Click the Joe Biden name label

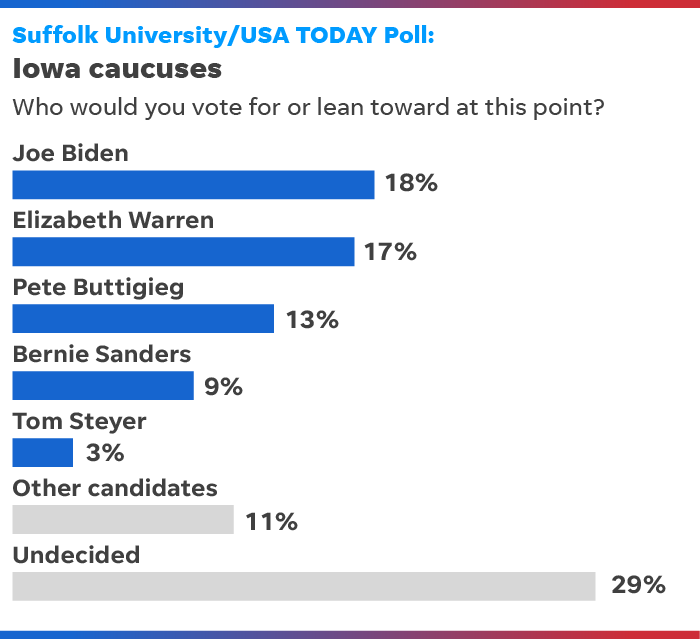click(x=71, y=153)
